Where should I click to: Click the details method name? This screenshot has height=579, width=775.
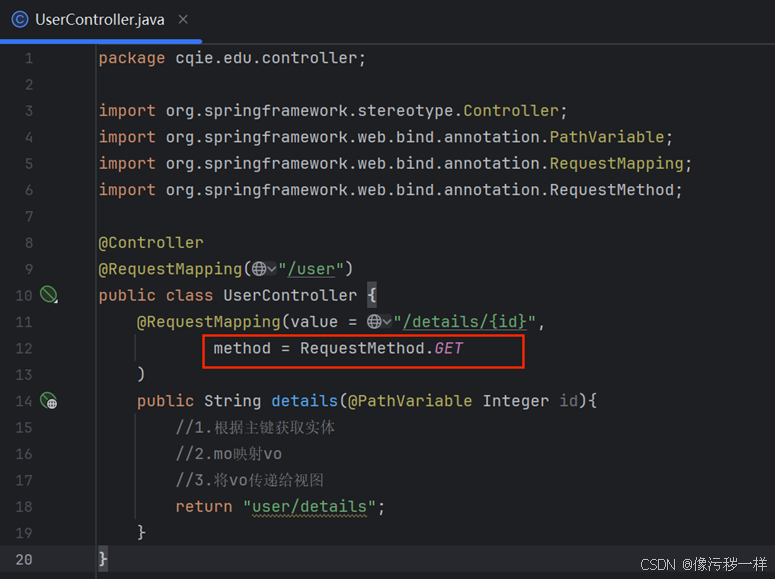click(x=304, y=401)
